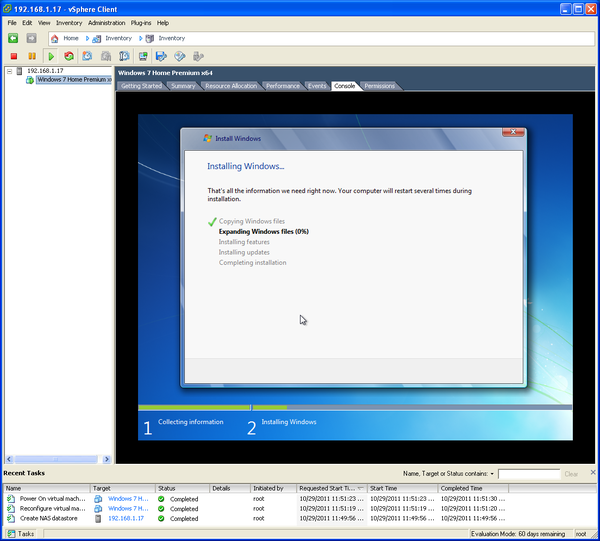
Task: Expand the breadcrumb arrow before first Inventory
Action: click(x=86, y=38)
